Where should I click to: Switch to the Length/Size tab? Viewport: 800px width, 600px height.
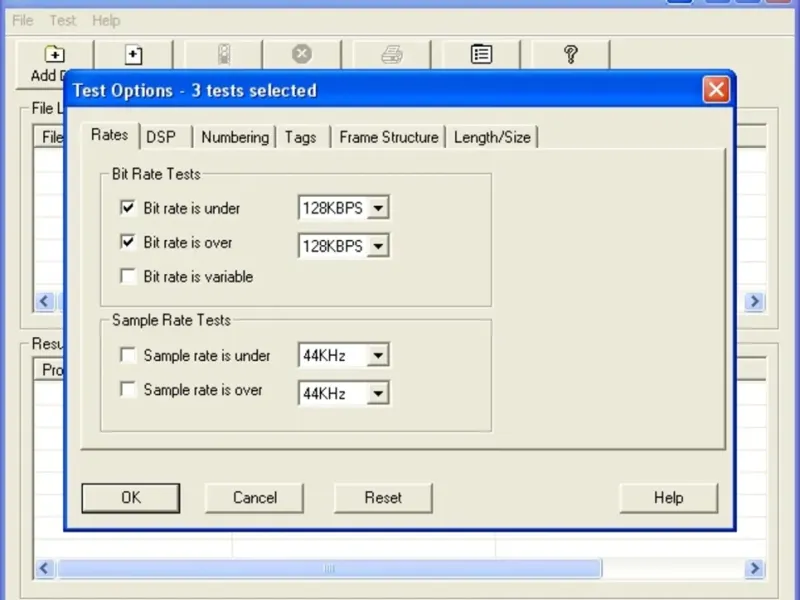point(492,137)
